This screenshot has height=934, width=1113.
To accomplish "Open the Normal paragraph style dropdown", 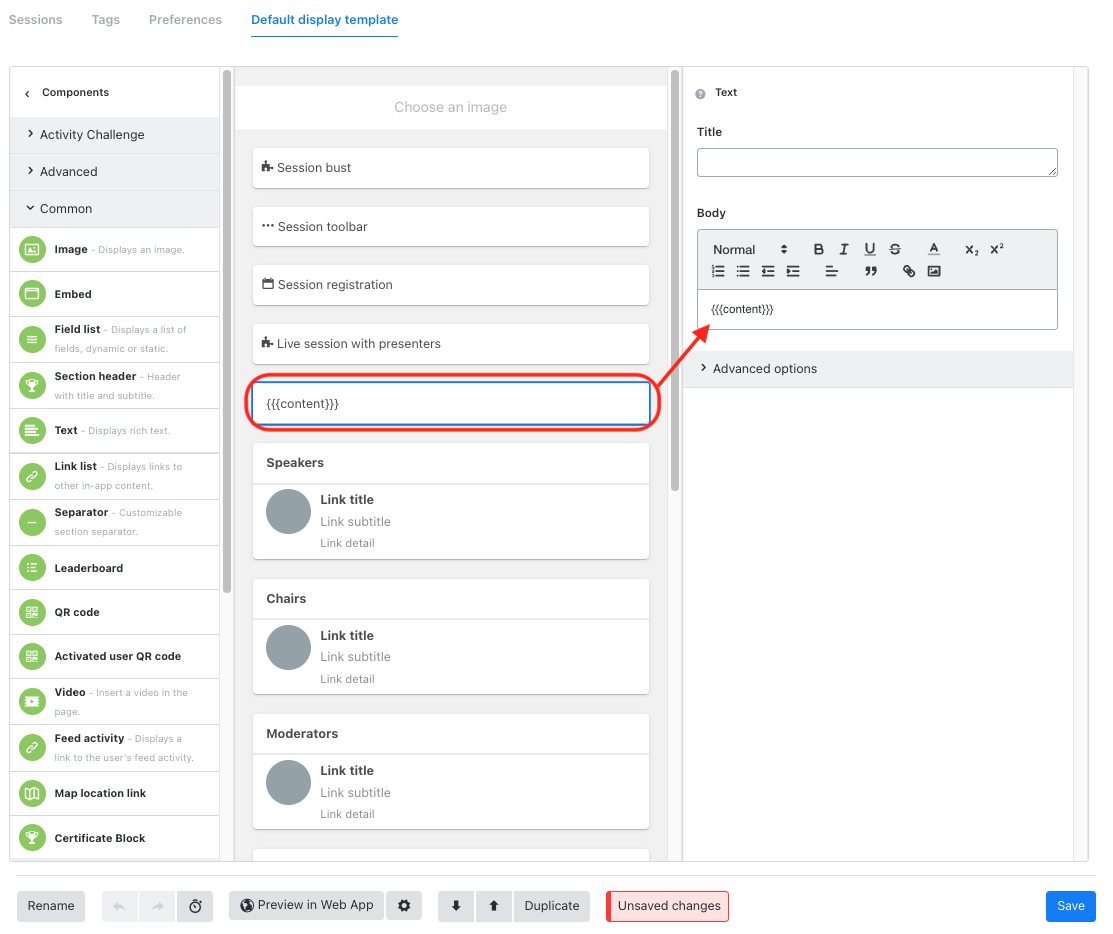I will [x=750, y=249].
